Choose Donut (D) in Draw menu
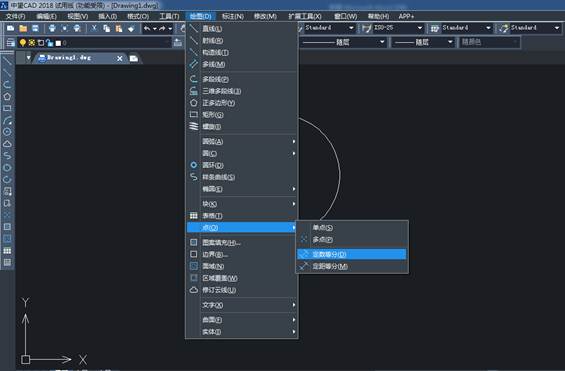 [241, 165]
